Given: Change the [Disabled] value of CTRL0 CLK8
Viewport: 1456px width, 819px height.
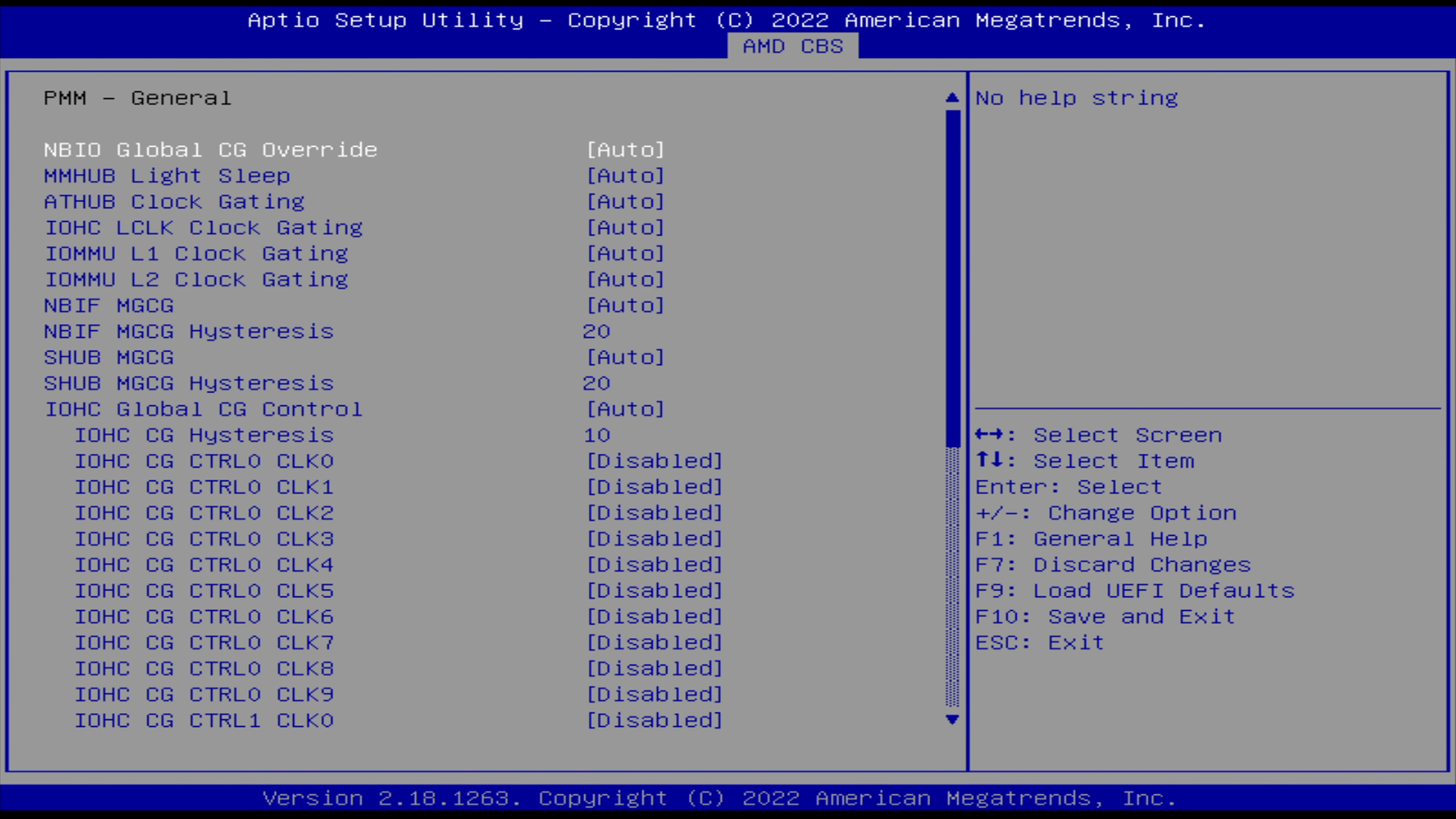Looking at the screenshot, I should (654, 669).
